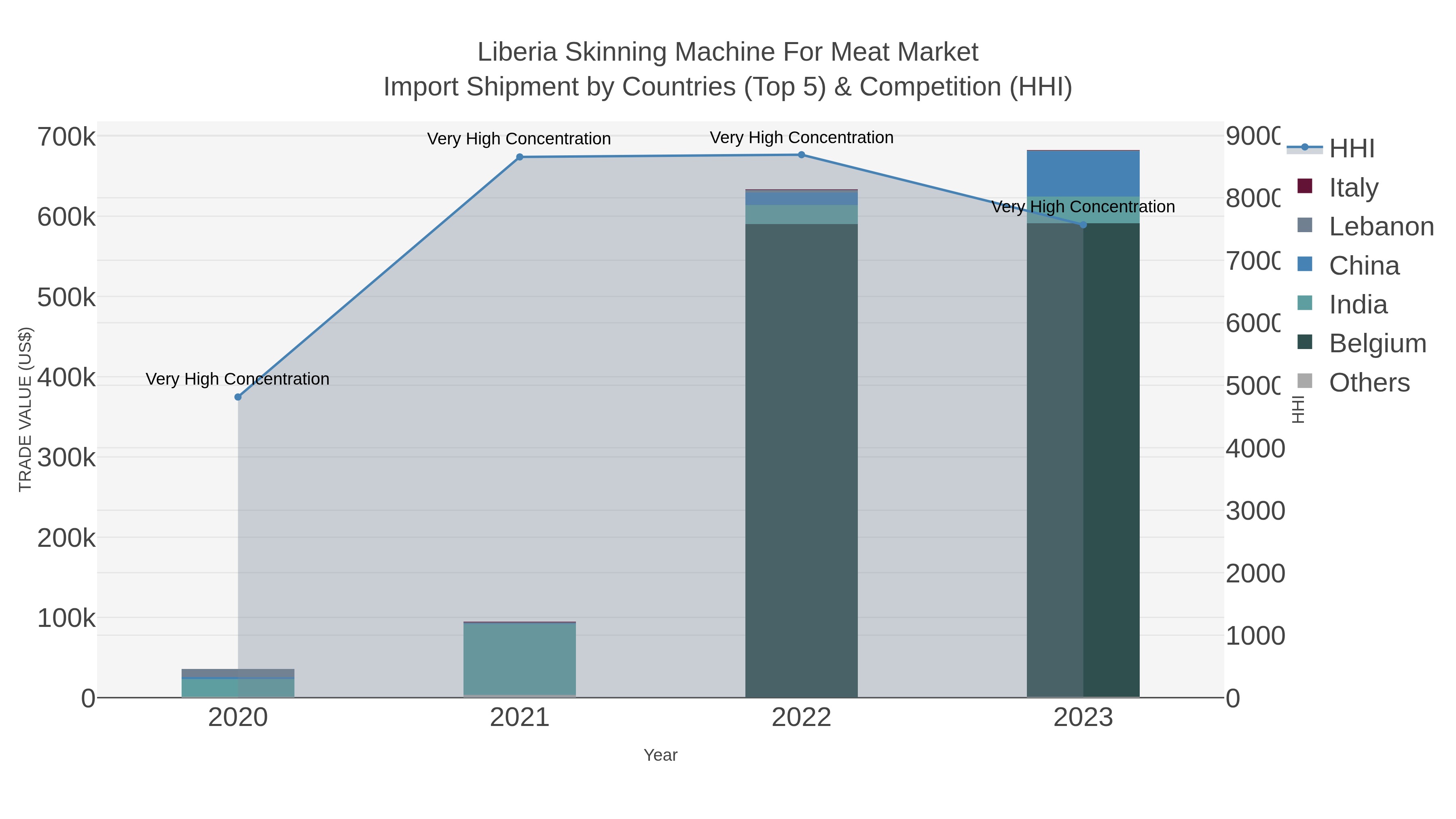This screenshot has width=1456, height=819.
Task: Click 'Very High Concentration' annotation above 2022
Action: tap(802, 138)
